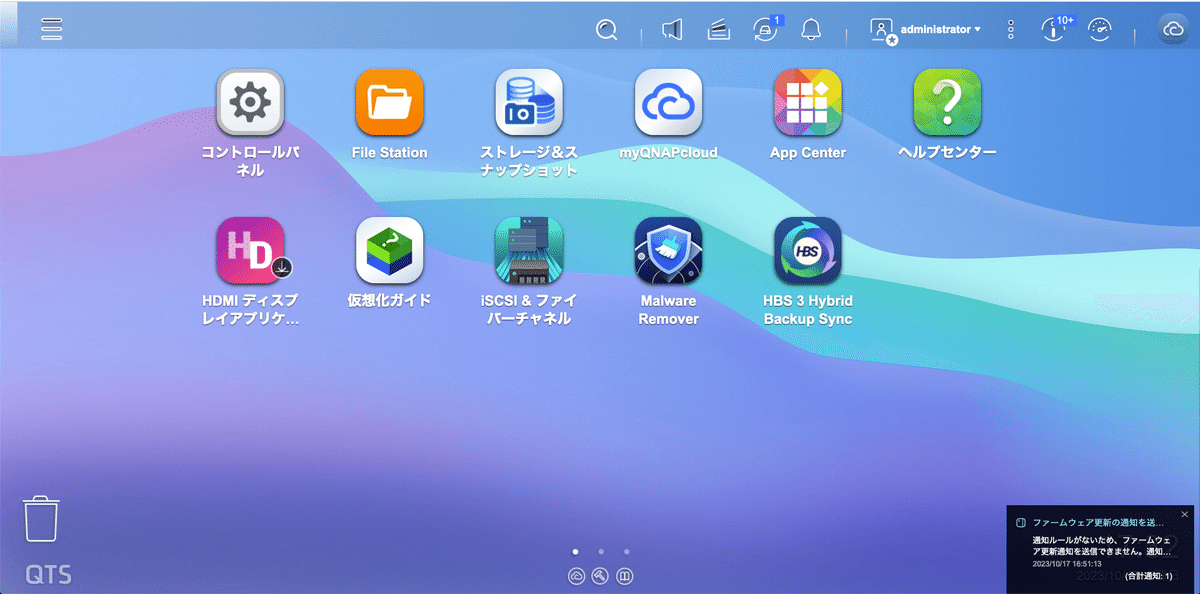Open the info icon with 10+ badge

[x=1055, y=30]
